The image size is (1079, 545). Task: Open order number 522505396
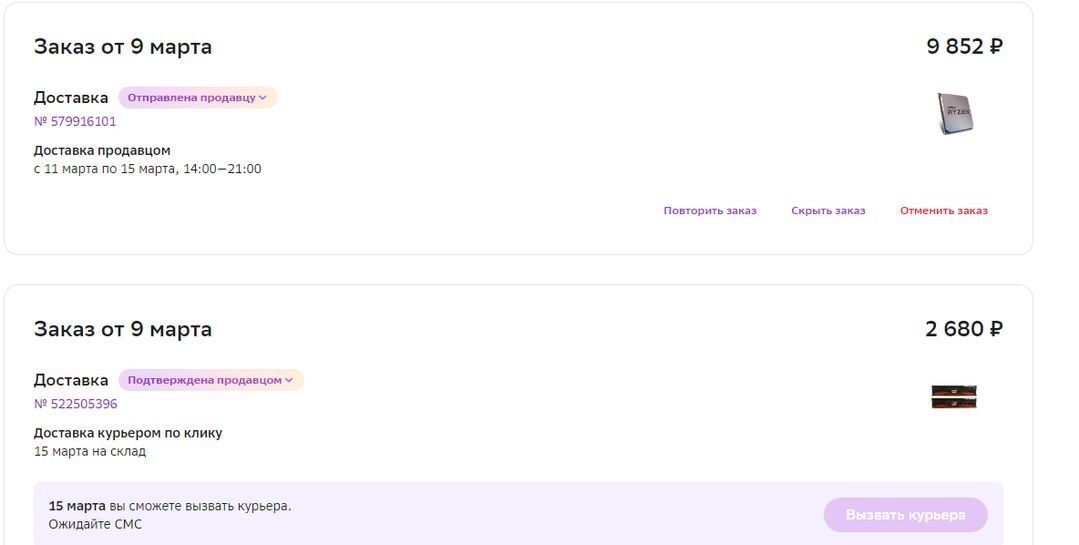coord(75,405)
